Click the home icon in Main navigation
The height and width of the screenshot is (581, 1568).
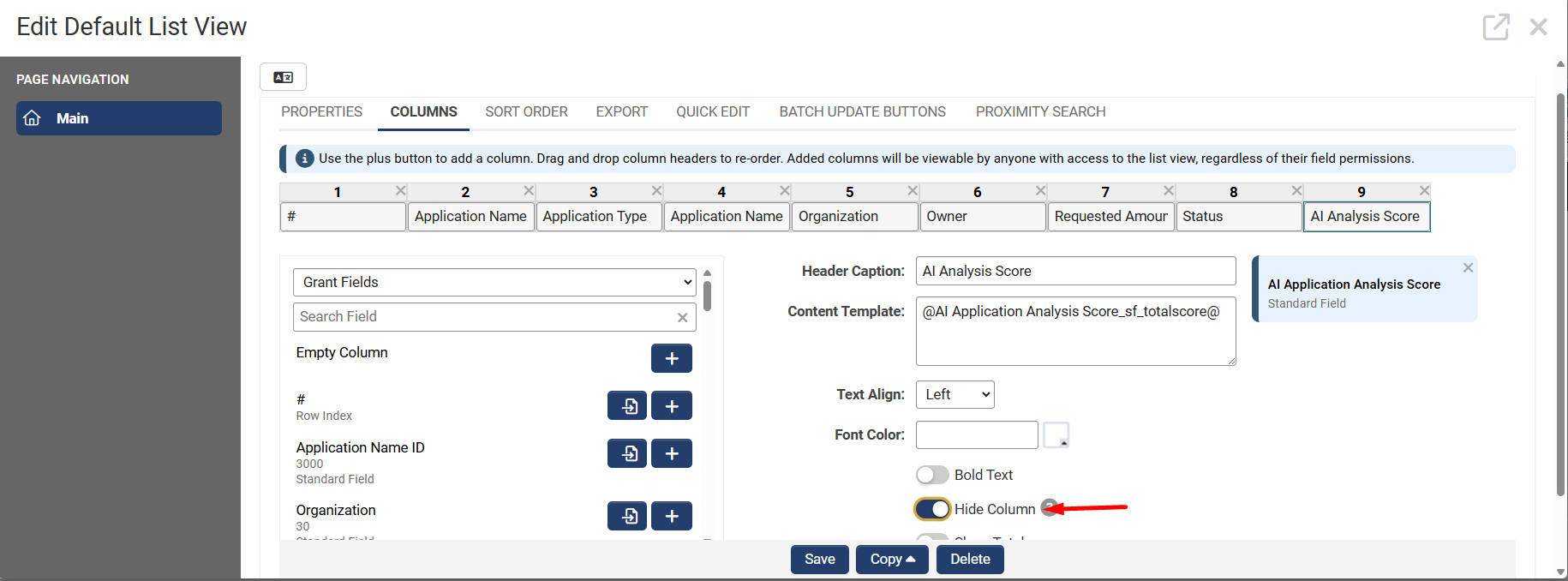pos(33,118)
